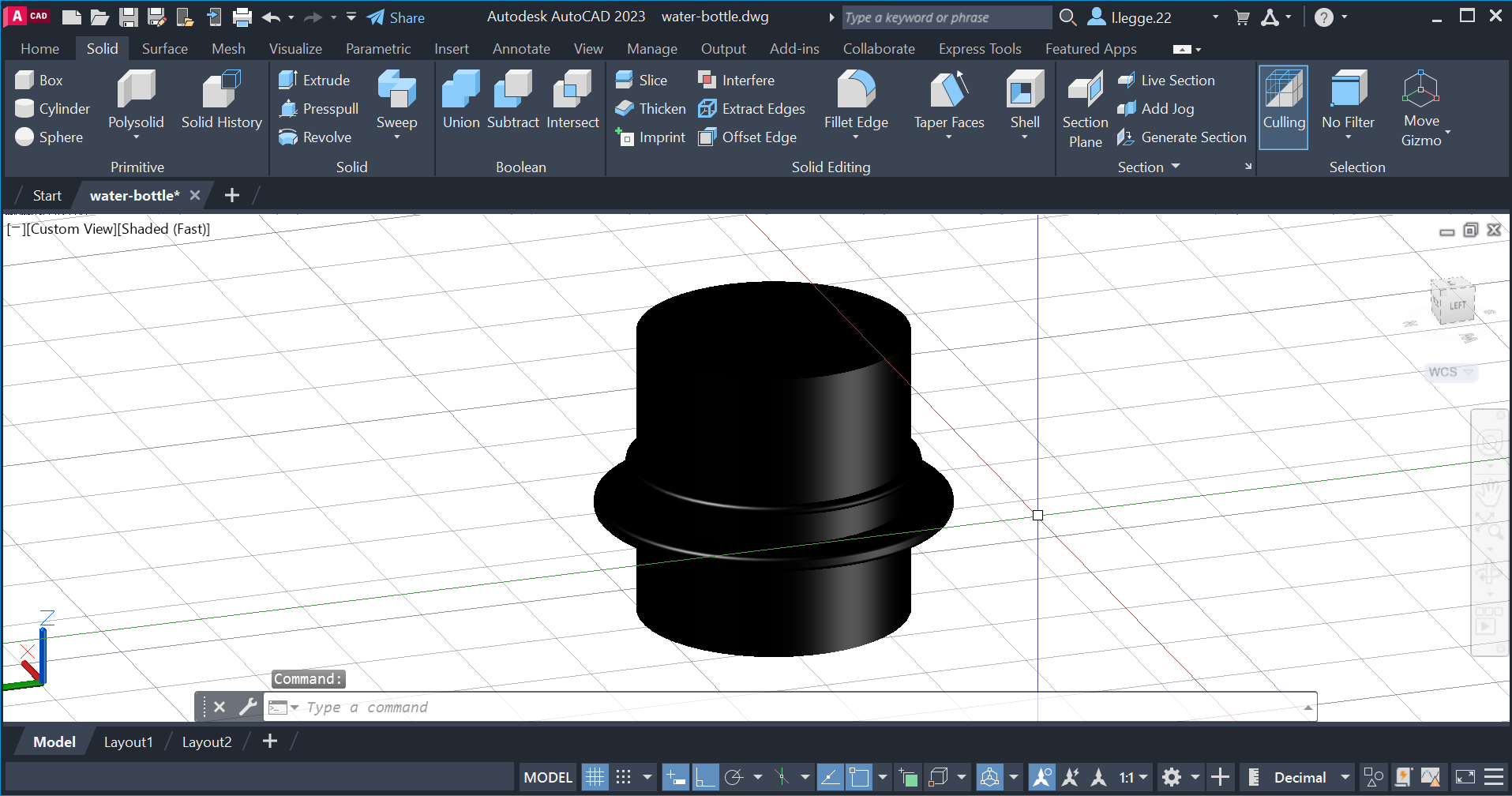Click the Taper Faces tool icon
Image resolution: width=1512 pixels, height=796 pixels.
(x=949, y=88)
